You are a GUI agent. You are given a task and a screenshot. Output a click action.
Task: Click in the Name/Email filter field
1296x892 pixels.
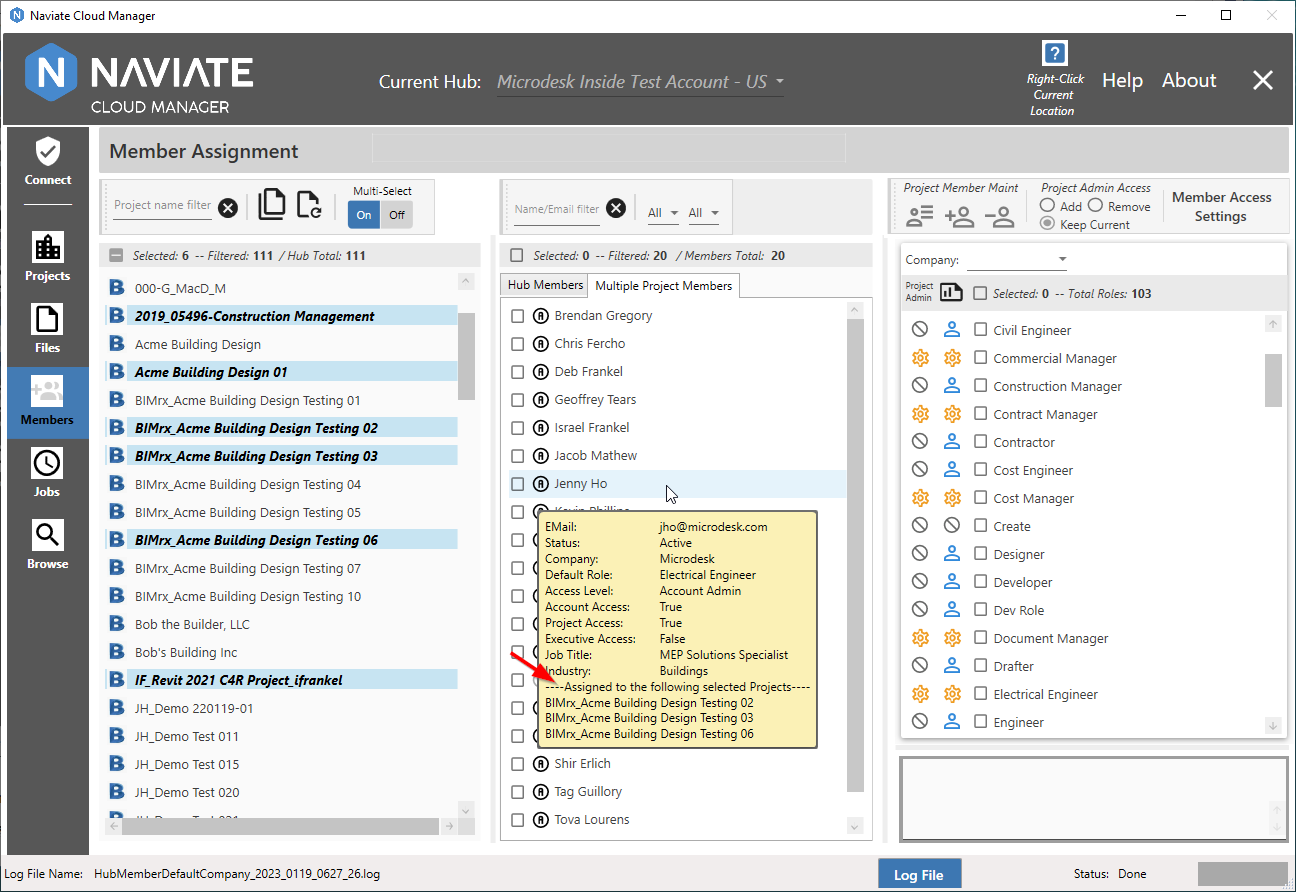(x=557, y=210)
